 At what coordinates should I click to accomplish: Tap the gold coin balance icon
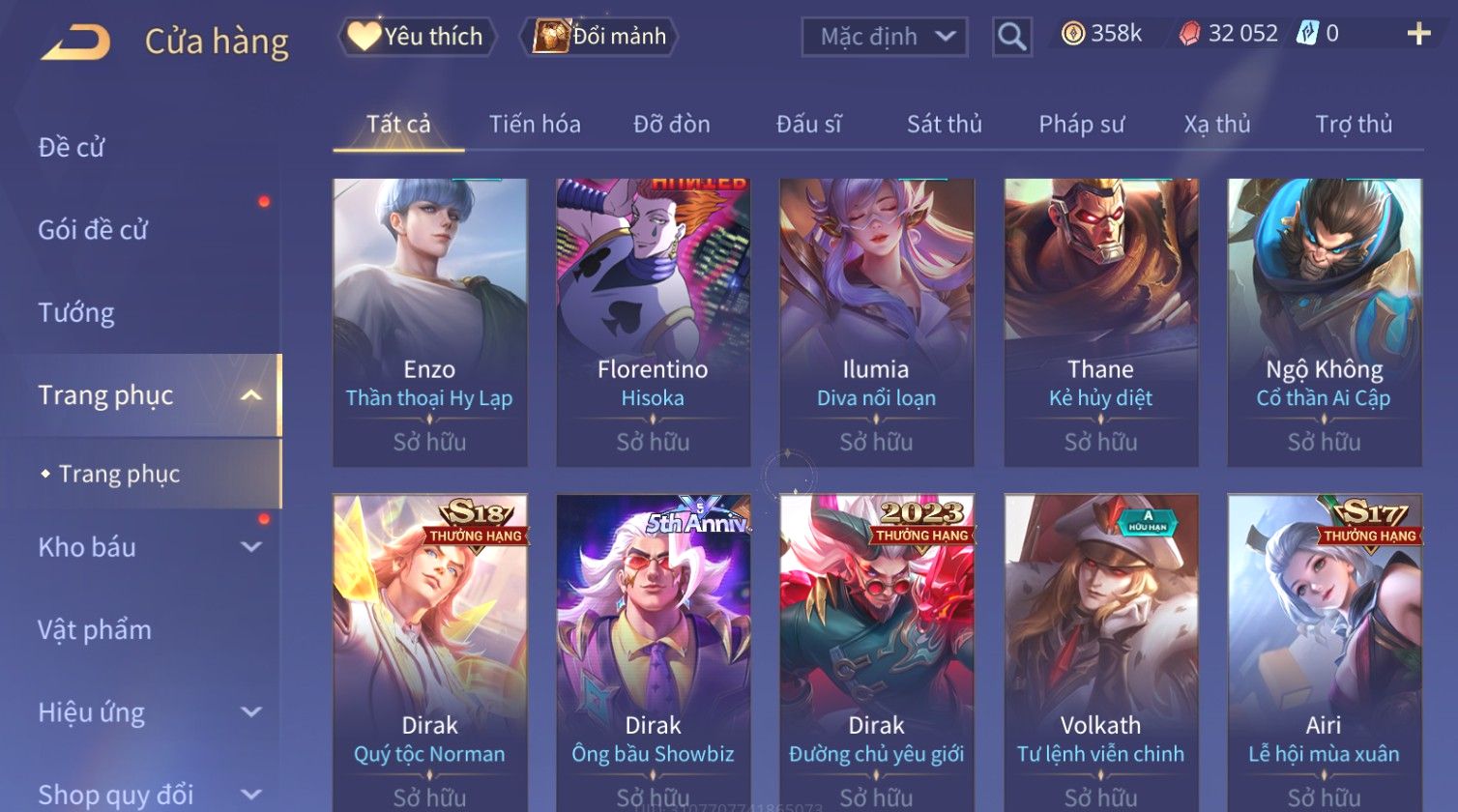coord(1072,34)
